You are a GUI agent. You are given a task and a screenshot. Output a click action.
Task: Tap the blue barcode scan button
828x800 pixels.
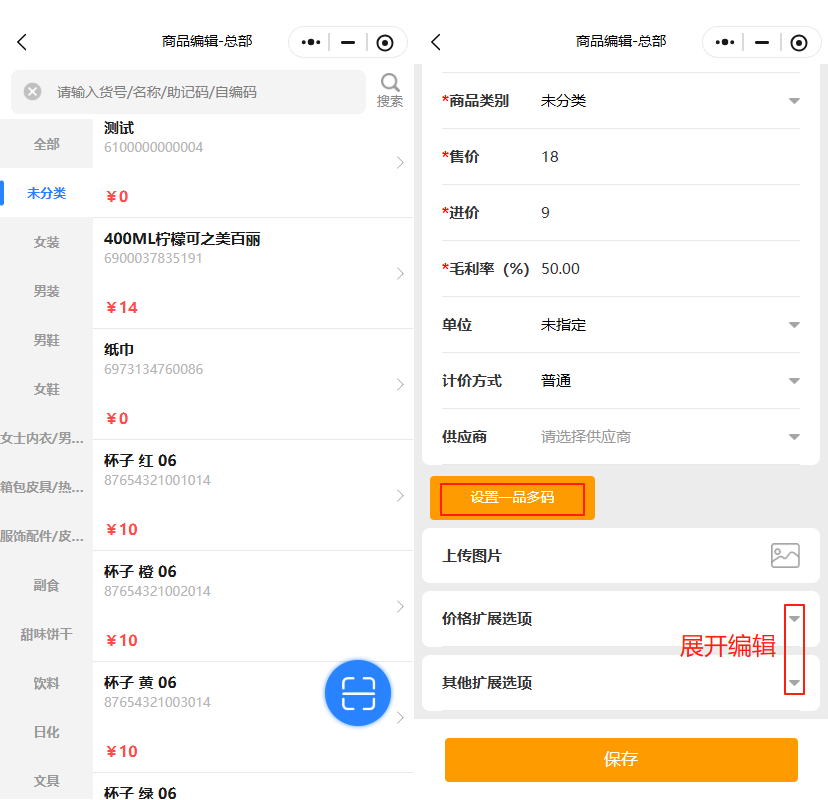coord(357,692)
